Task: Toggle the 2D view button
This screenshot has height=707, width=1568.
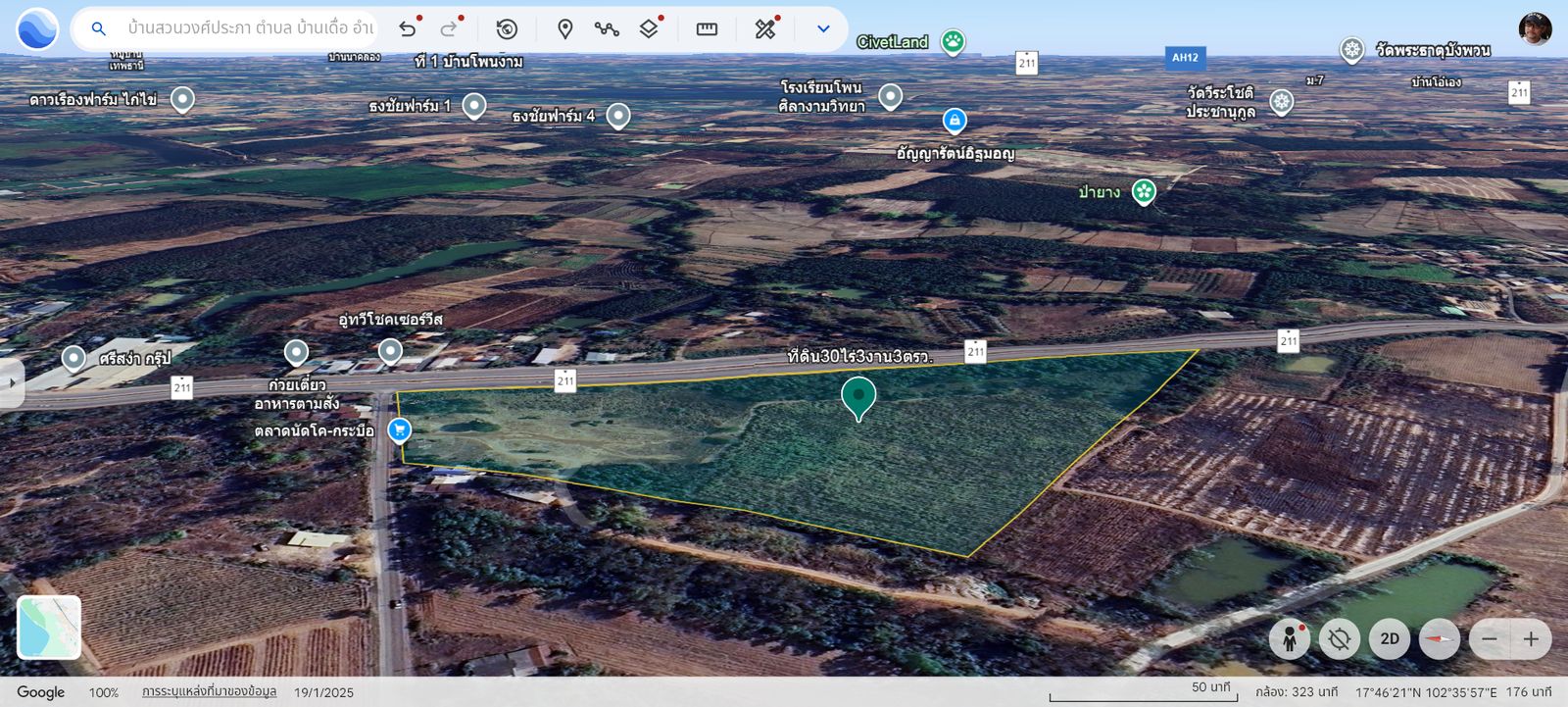Action: point(1390,639)
